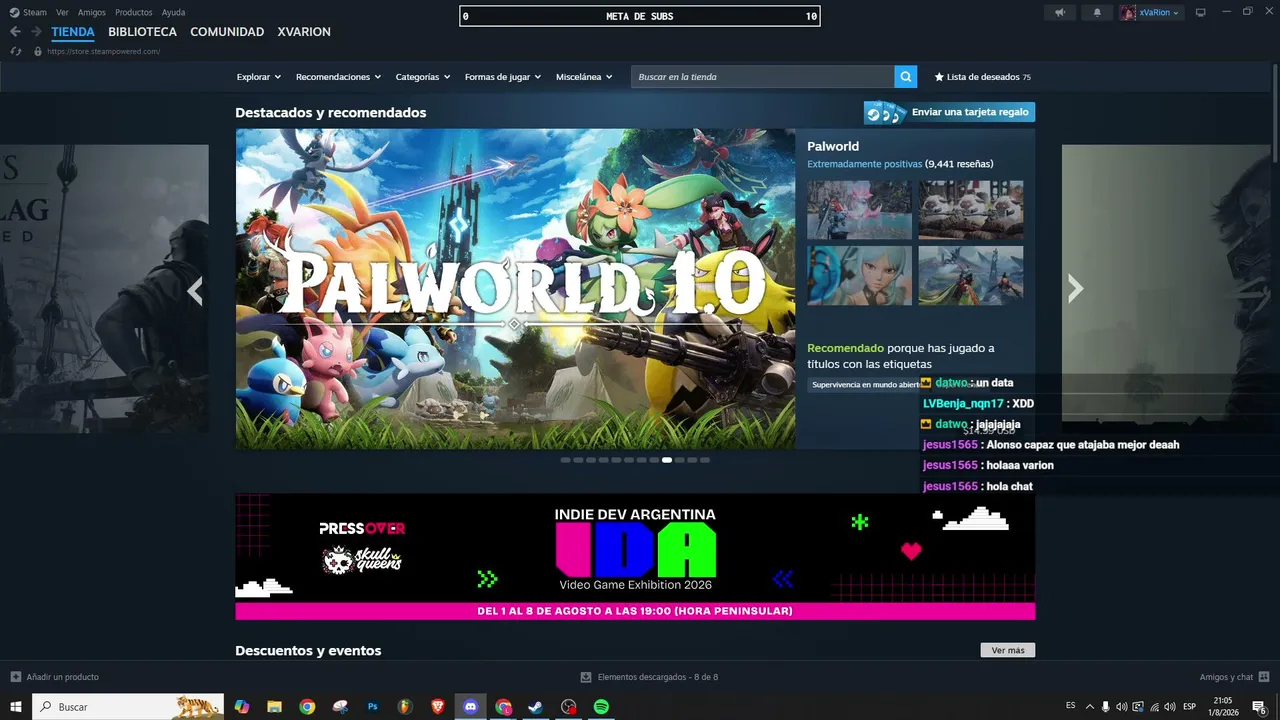Jump to the first carousel page dot
This screenshot has height=720, width=1280.
565,460
